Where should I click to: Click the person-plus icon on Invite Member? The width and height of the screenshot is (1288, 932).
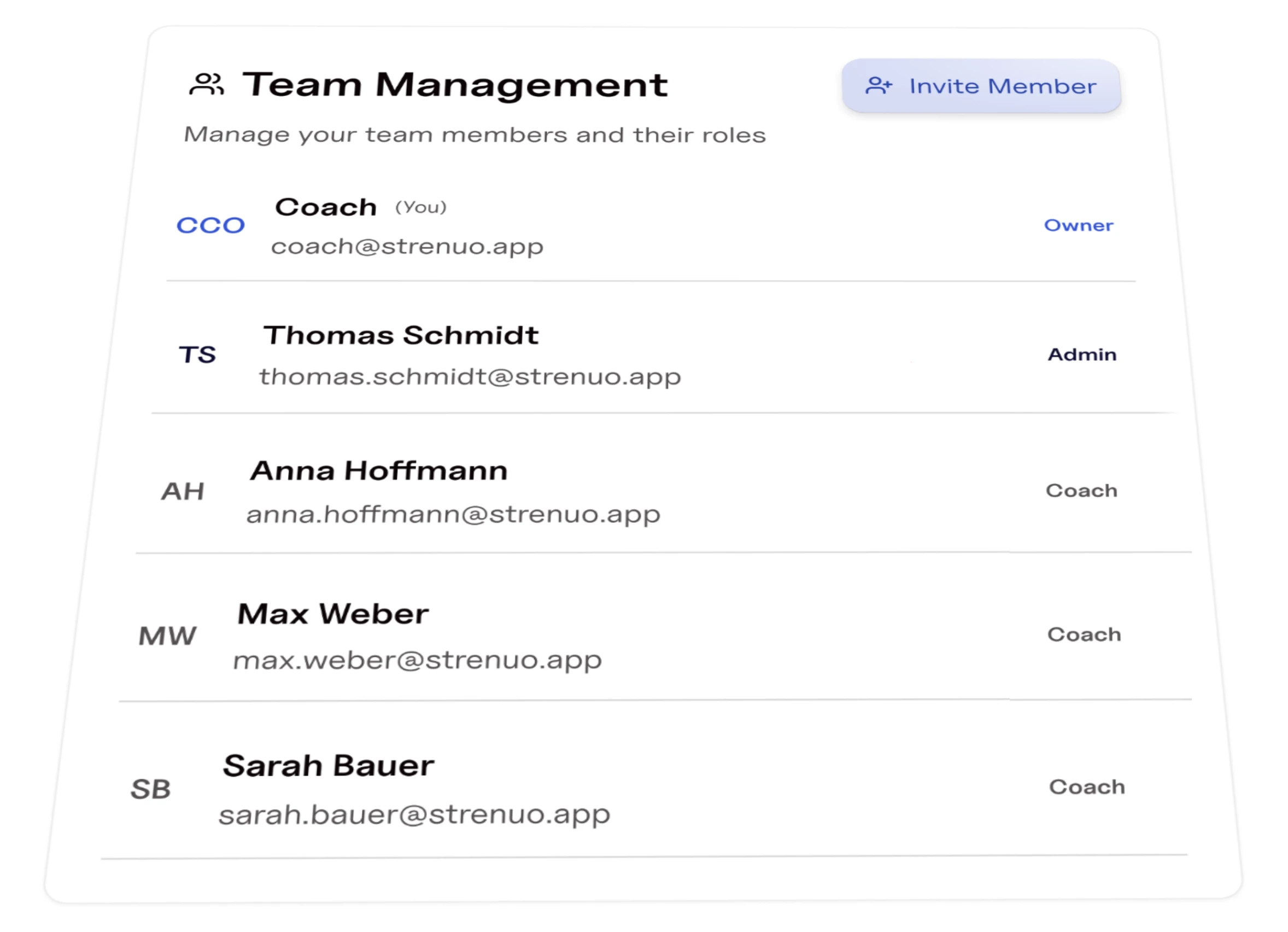coord(879,86)
